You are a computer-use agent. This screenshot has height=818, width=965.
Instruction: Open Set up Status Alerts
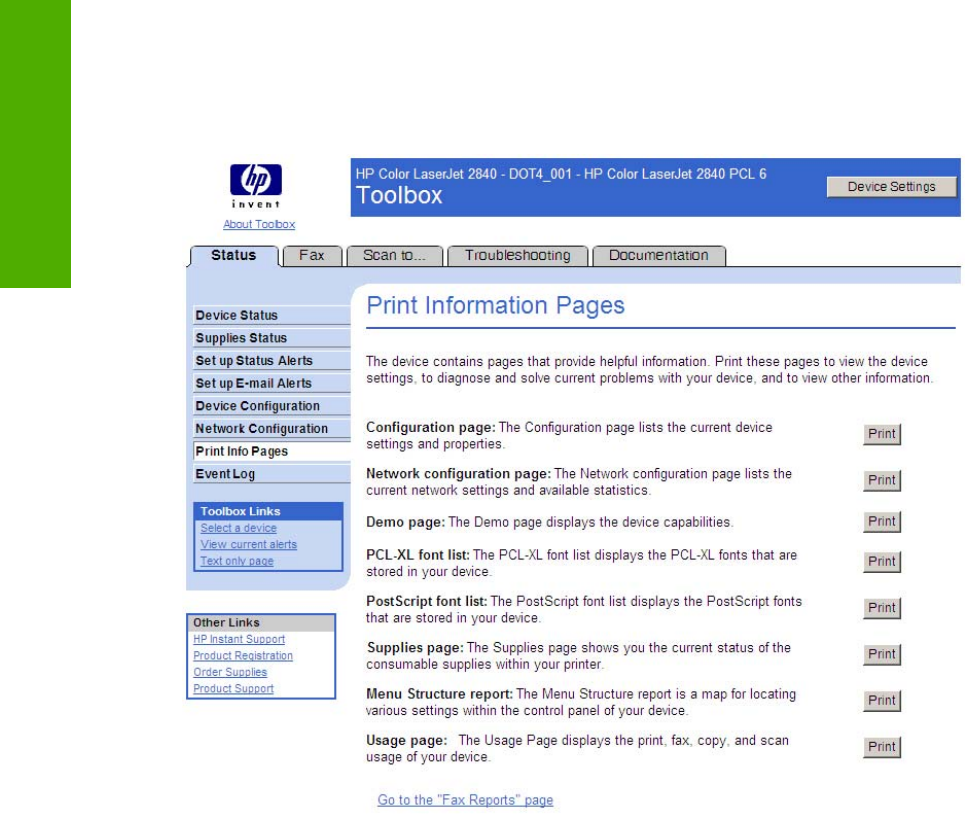pyautogui.click(x=271, y=361)
